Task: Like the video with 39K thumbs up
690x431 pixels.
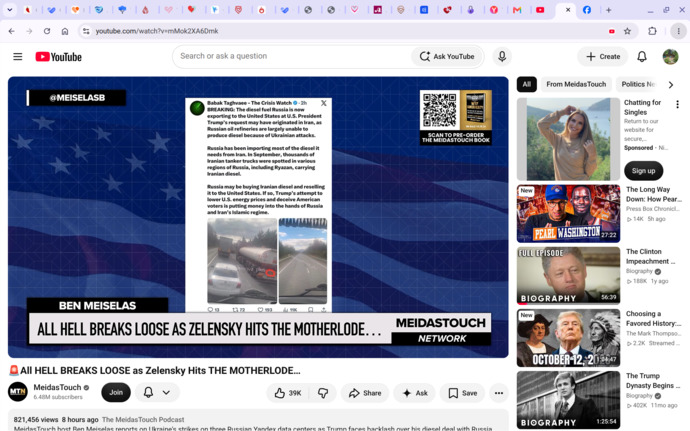Action: pyautogui.click(x=288, y=393)
